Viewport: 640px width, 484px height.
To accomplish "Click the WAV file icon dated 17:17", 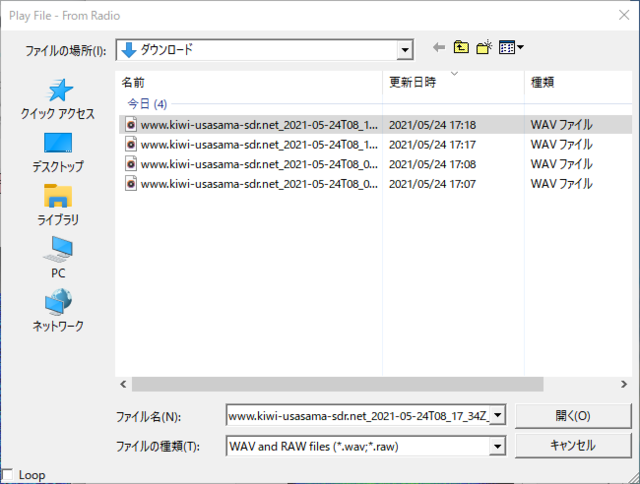I will click(131, 144).
